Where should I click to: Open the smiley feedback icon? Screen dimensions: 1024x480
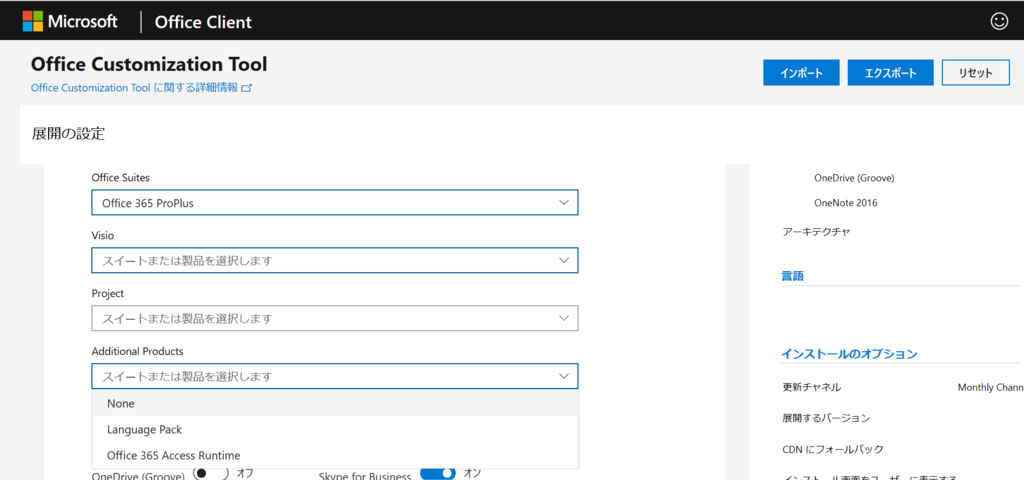(x=999, y=22)
